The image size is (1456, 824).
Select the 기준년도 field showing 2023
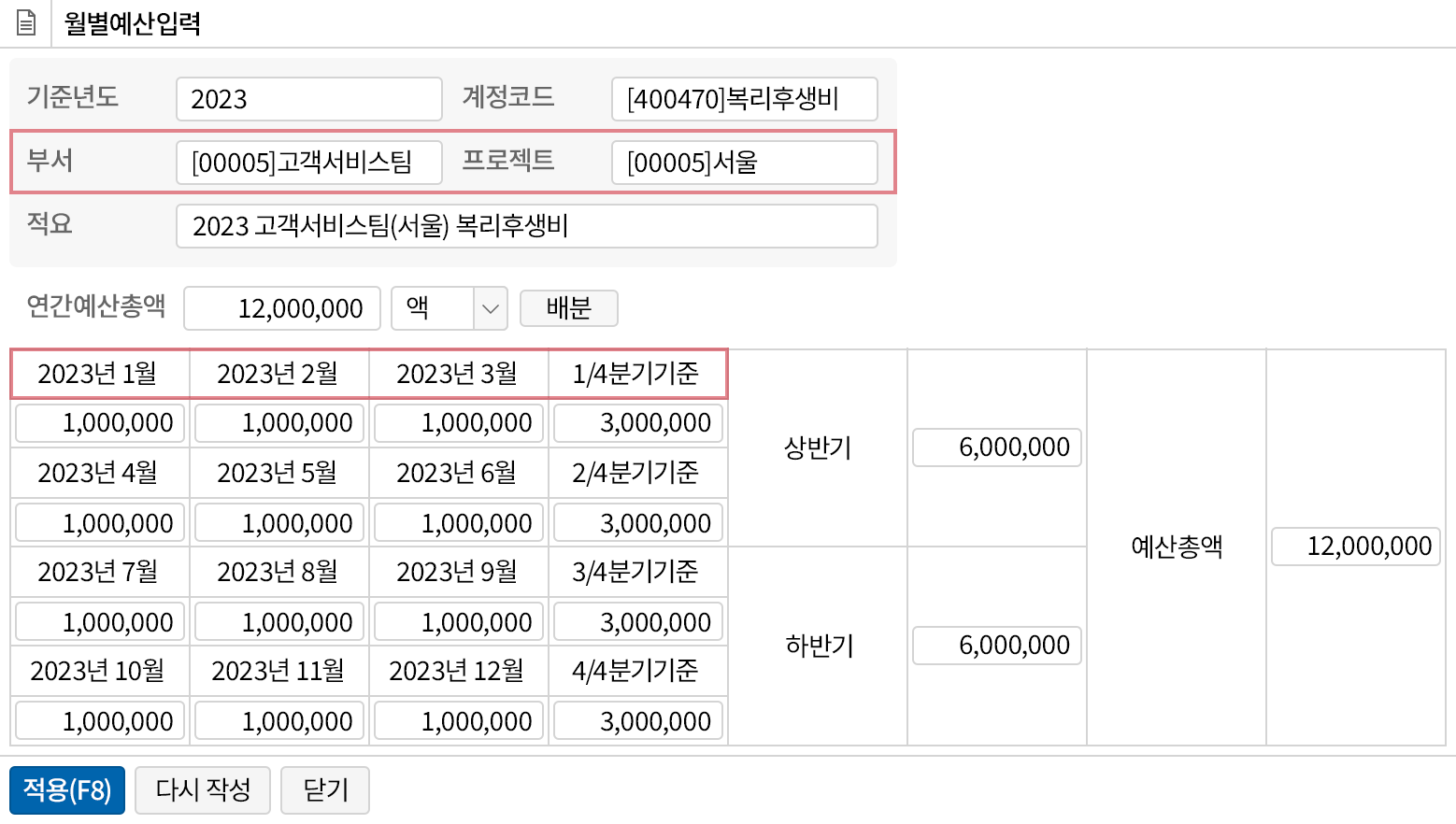308,98
